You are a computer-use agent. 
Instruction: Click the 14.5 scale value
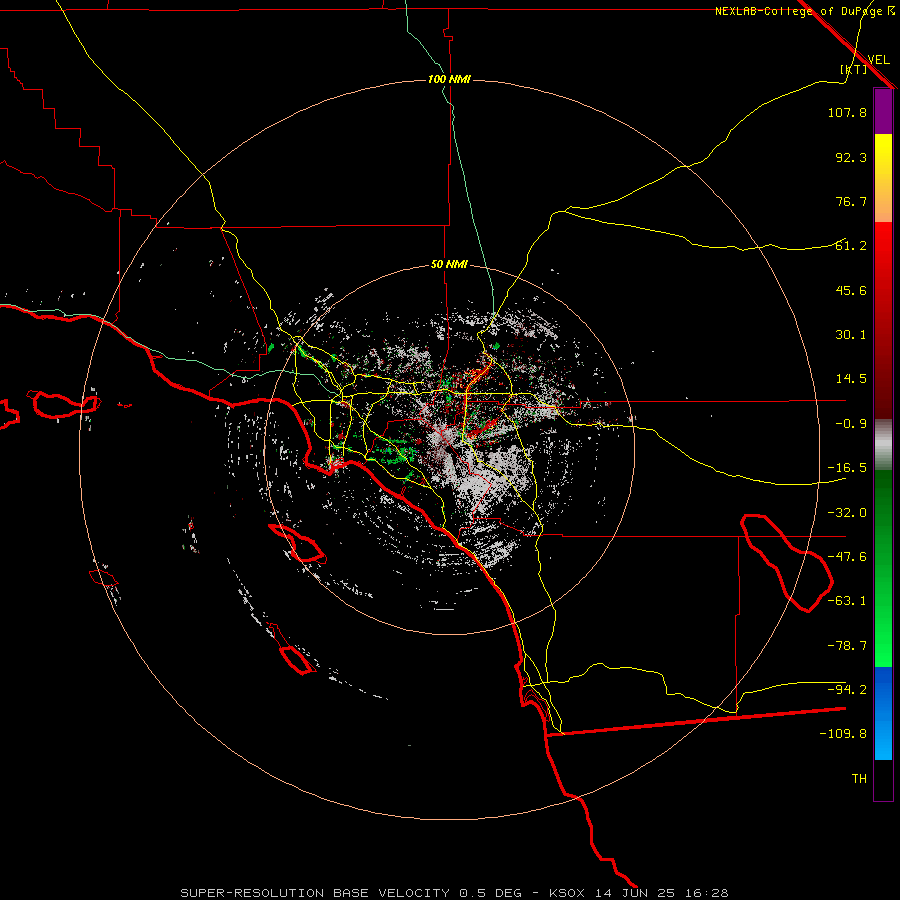point(851,379)
